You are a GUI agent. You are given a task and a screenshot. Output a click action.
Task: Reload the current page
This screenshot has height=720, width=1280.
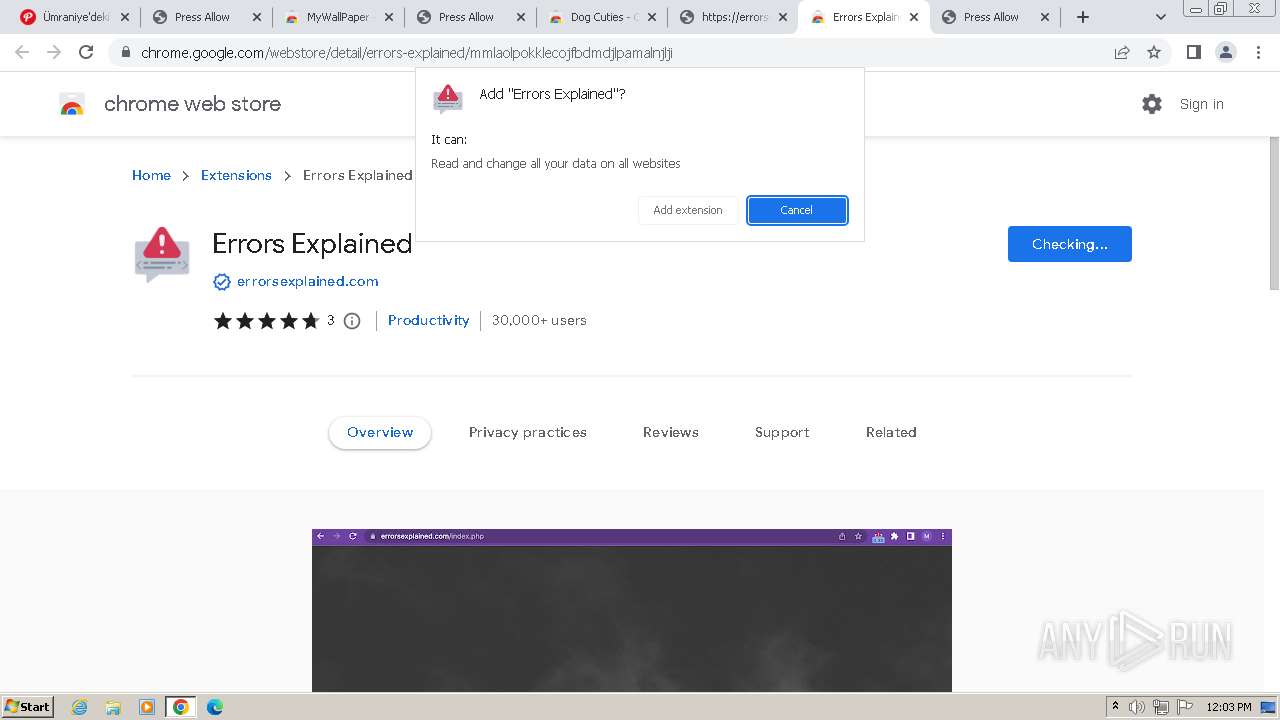click(86, 52)
